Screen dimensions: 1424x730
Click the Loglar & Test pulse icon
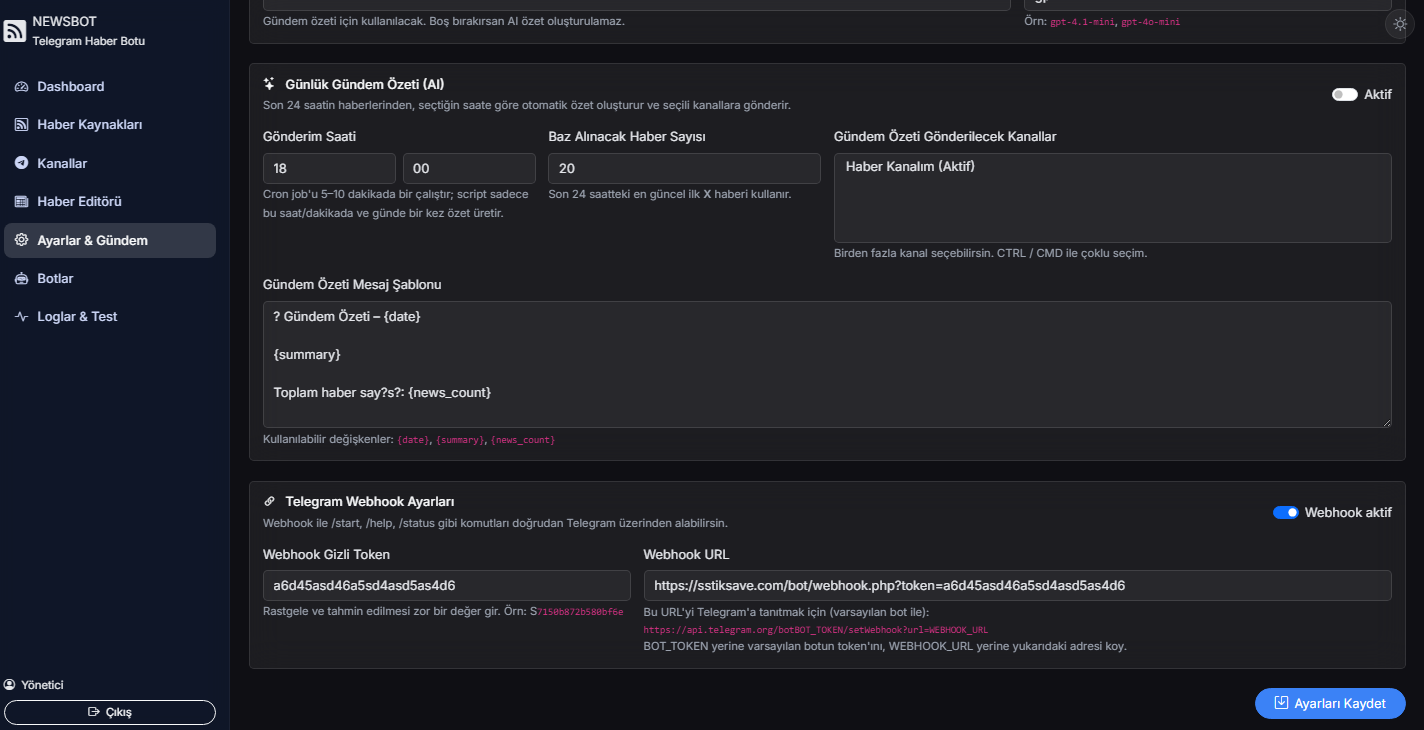(x=21, y=317)
